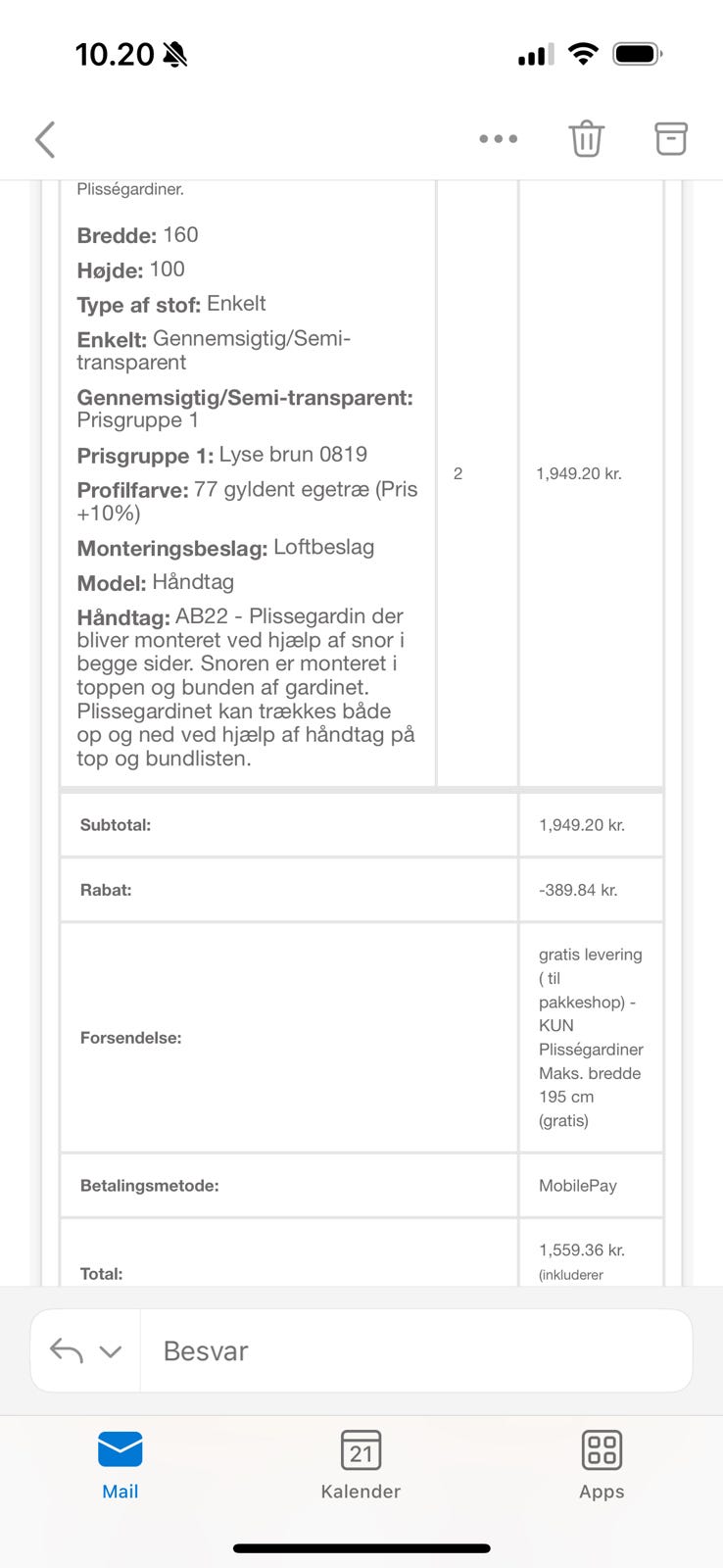Tap the cellular signal bars icon
This screenshot has width=723, height=1568.
coord(535,55)
